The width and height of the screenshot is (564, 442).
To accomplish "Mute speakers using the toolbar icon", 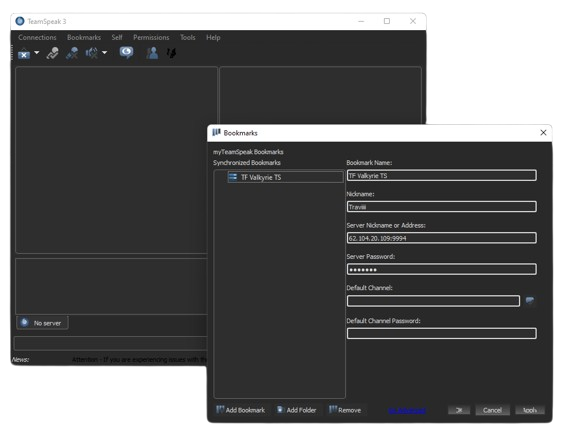I will tap(91, 53).
